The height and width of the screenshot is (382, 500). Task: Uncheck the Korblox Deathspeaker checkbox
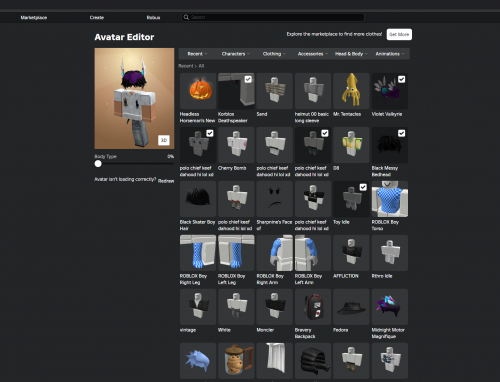click(248, 79)
